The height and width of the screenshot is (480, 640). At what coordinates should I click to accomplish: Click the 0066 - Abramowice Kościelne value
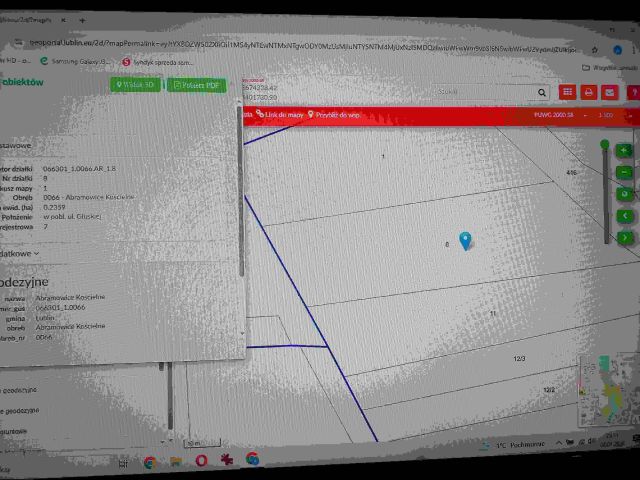coord(89,197)
